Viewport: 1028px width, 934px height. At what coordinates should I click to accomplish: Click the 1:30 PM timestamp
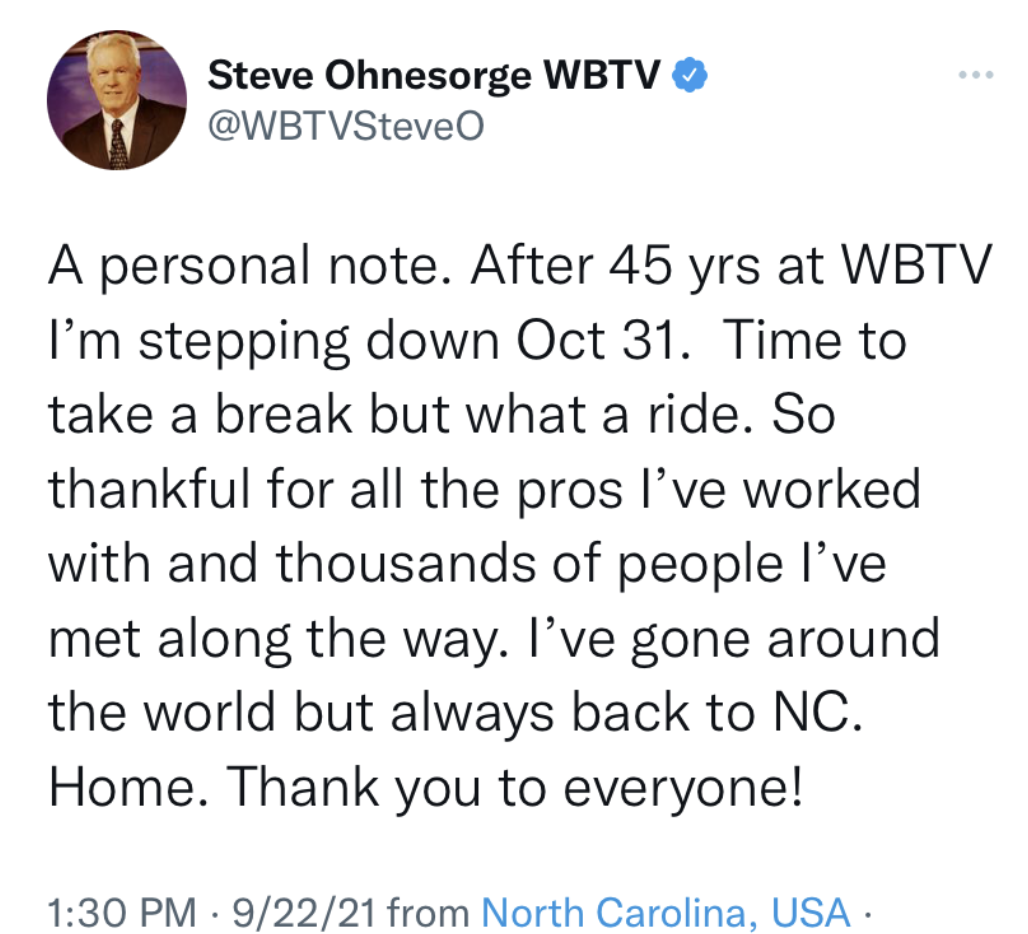pos(122,912)
